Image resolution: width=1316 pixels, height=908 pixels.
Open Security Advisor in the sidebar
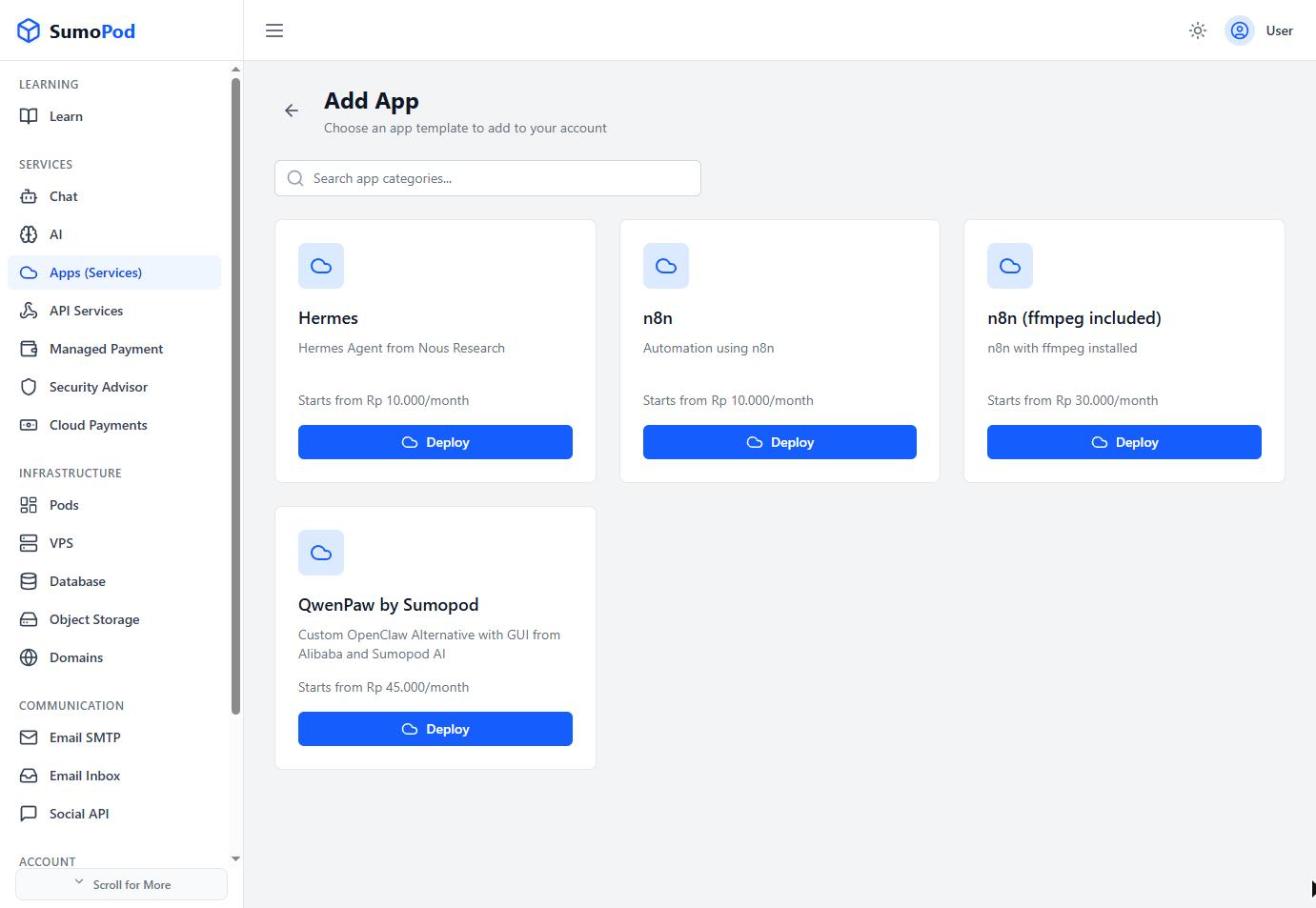(x=114, y=387)
